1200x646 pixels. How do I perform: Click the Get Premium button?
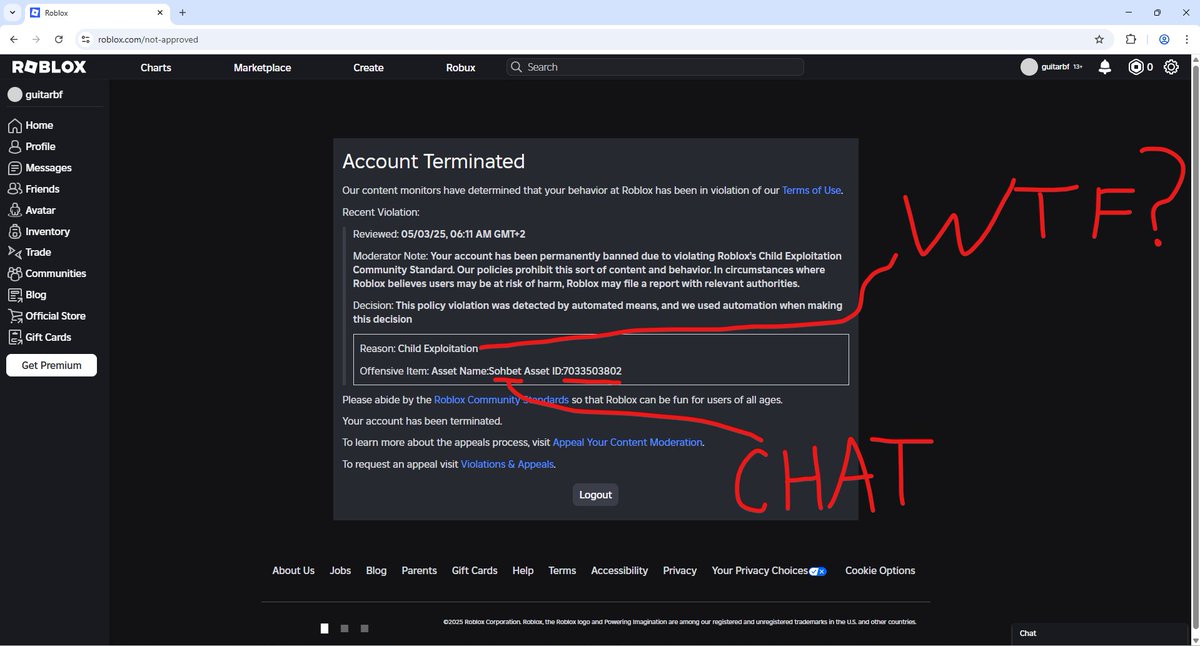pyautogui.click(x=51, y=365)
